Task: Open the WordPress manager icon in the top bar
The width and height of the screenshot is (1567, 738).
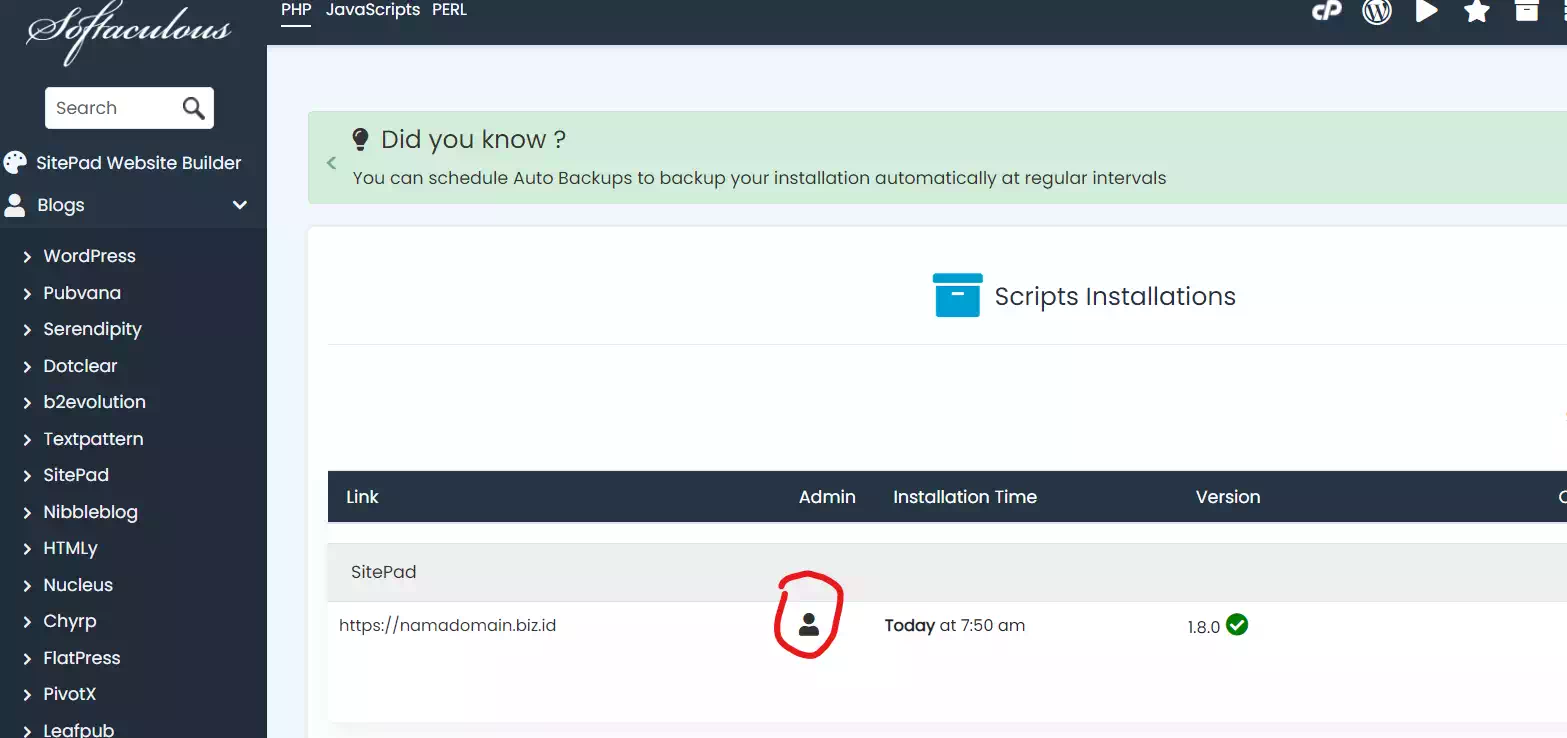Action: (x=1377, y=11)
